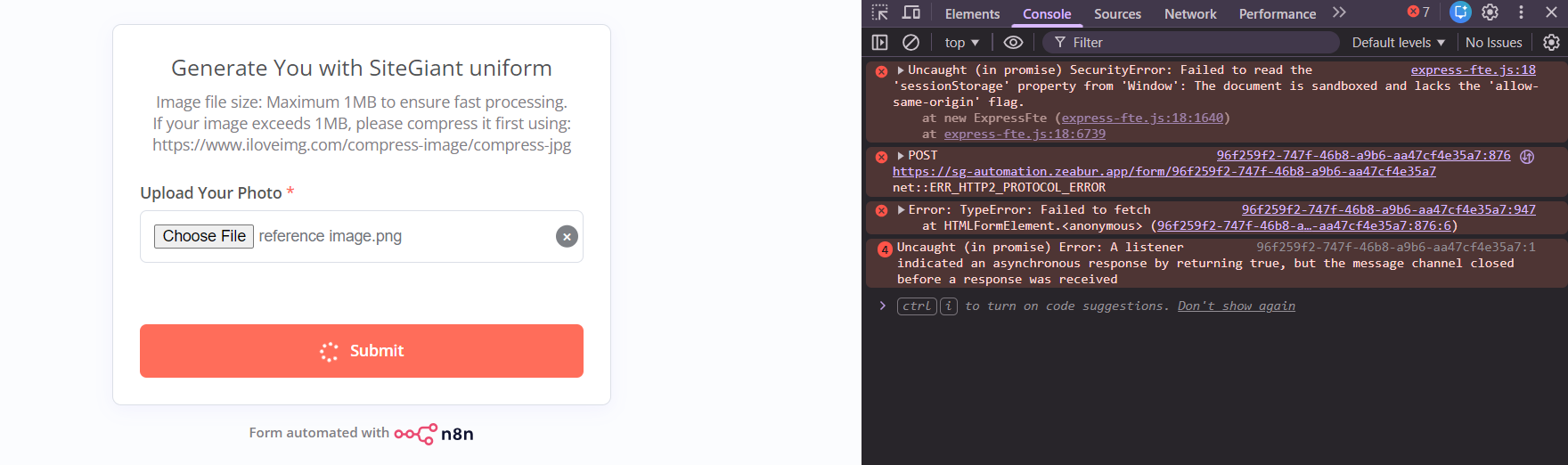Open the Network tab

[1190, 13]
